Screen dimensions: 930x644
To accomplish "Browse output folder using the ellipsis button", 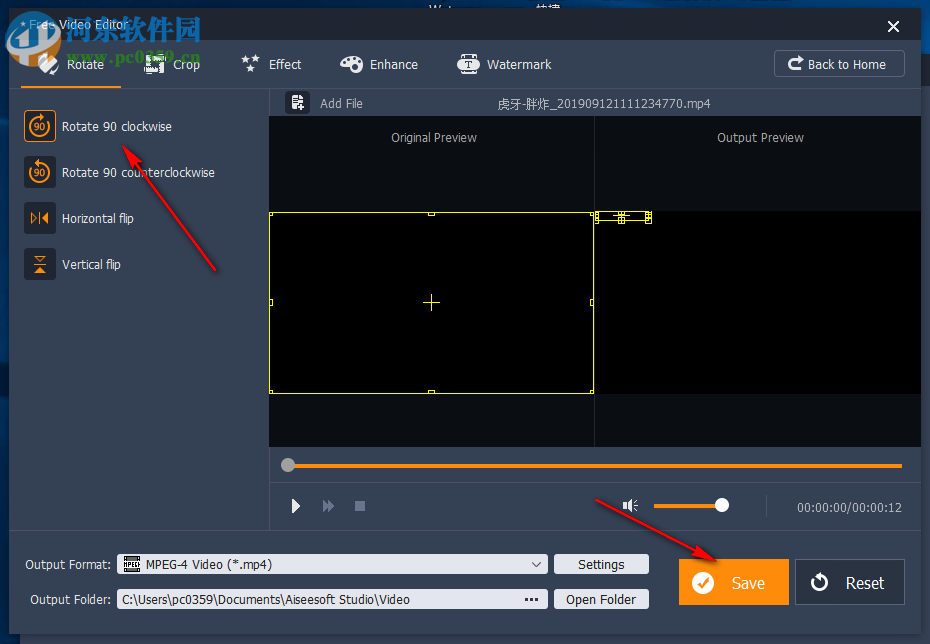I will click(531, 599).
